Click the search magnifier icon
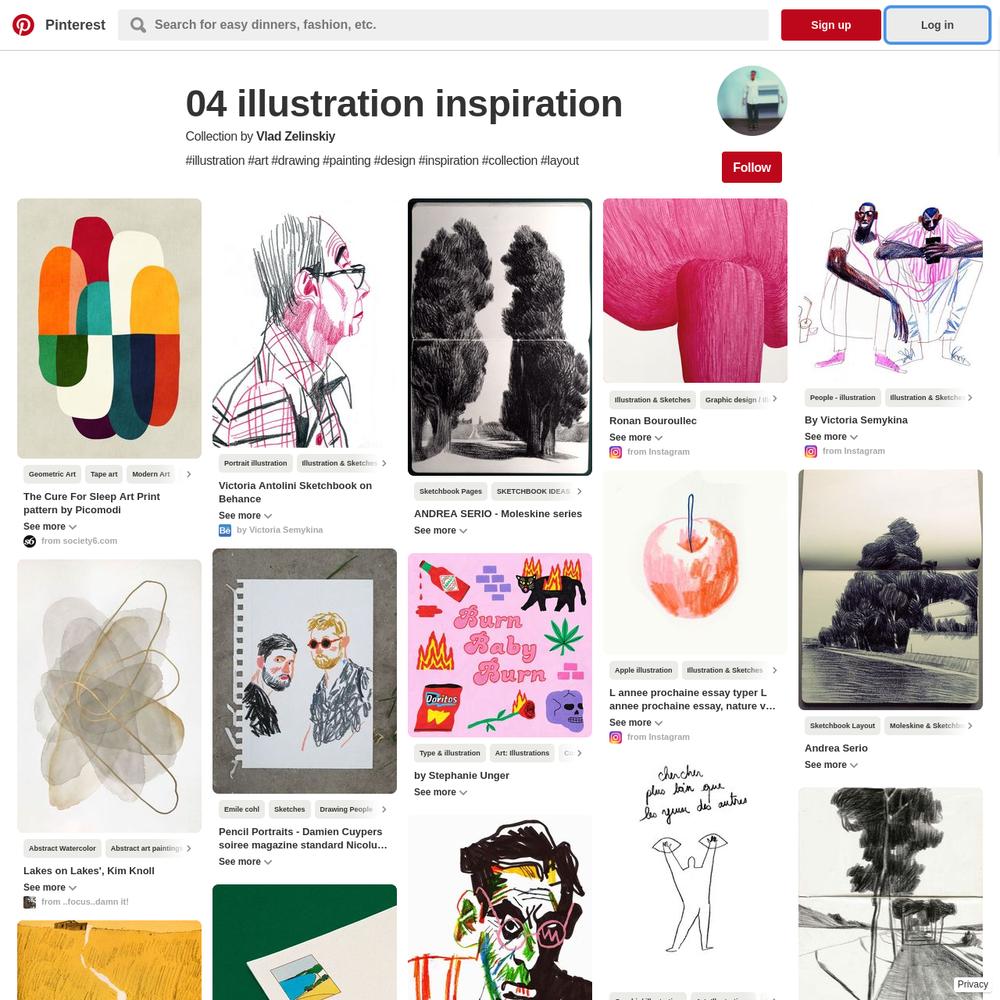Viewport: 1000px width, 1000px height. [x=137, y=25]
